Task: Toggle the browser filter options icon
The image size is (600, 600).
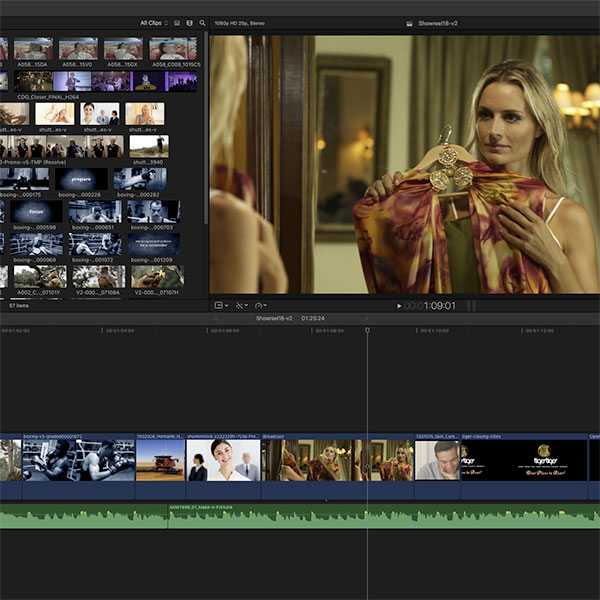Action: coord(189,23)
